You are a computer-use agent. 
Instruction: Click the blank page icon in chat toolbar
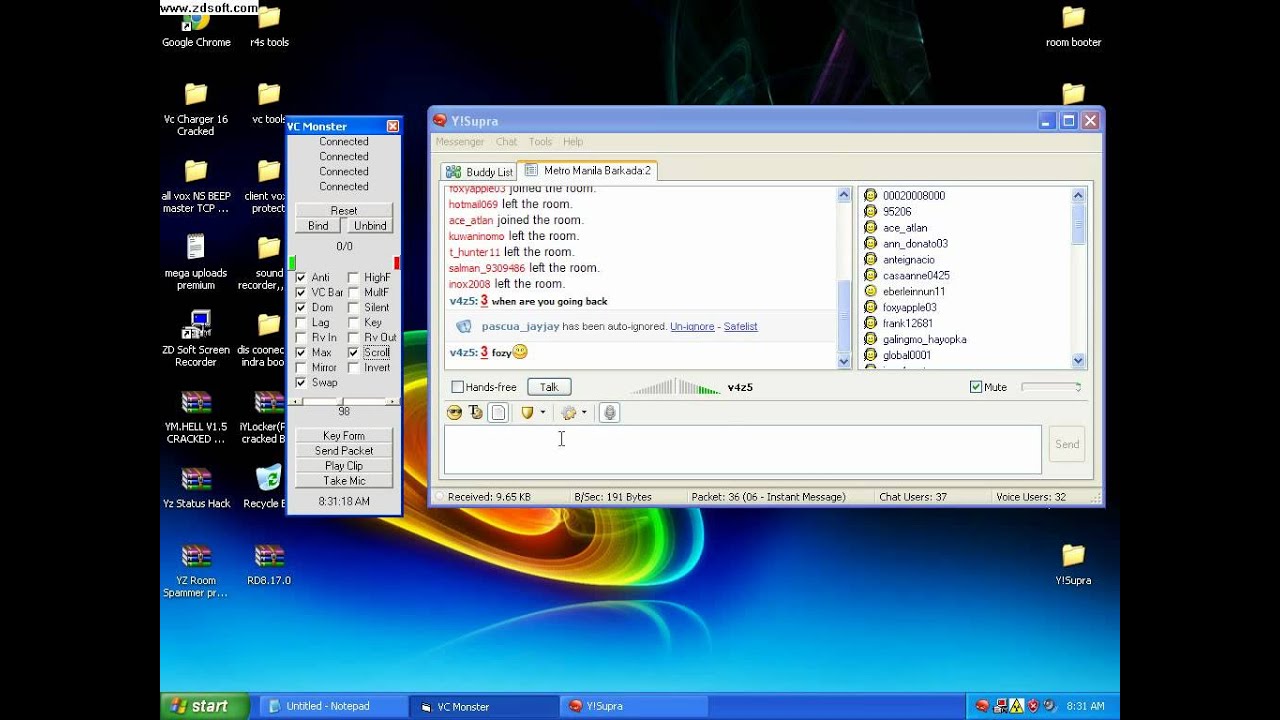[x=498, y=412]
